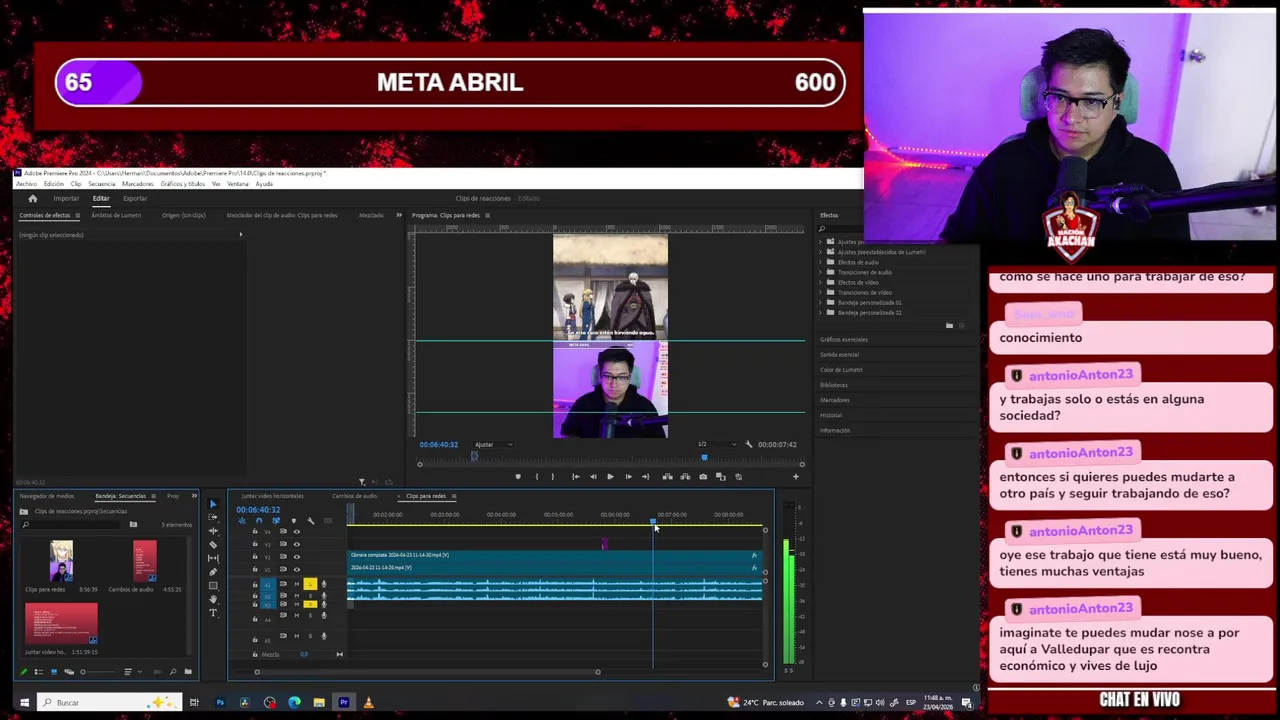The width and height of the screenshot is (1280, 720).
Task: Switch to the Importar workspace
Action: coord(66,198)
